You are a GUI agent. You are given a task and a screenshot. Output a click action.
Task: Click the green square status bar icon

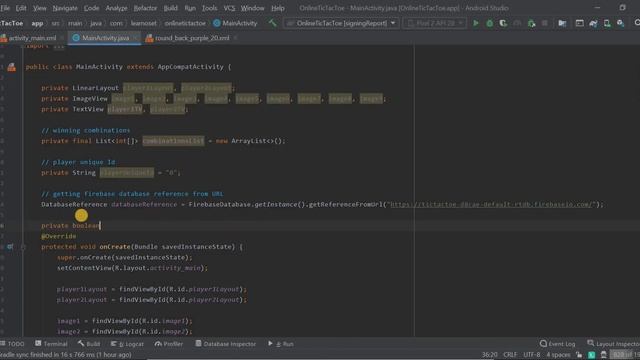click(591, 355)
